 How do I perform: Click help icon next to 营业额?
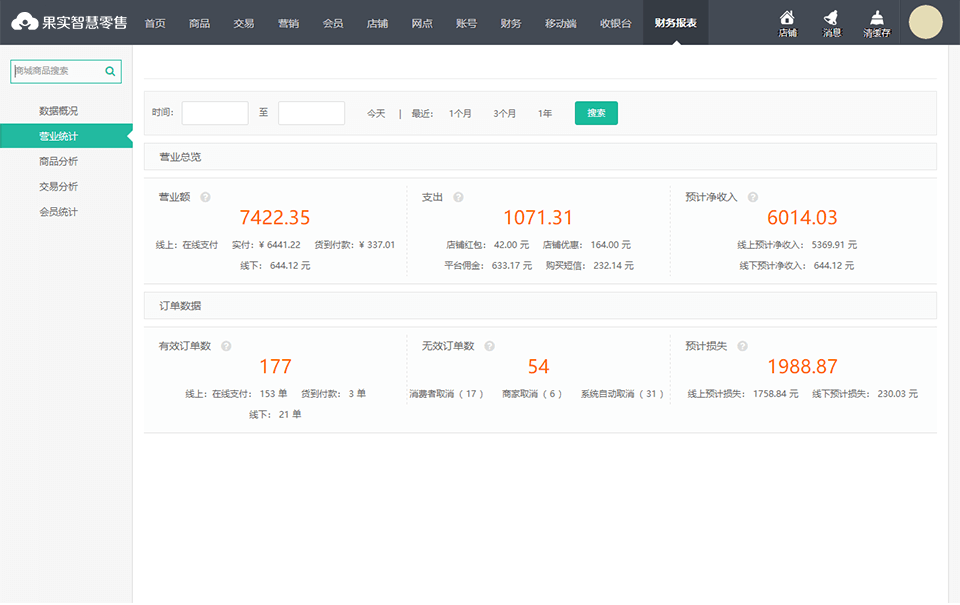(x=205, y=197)
